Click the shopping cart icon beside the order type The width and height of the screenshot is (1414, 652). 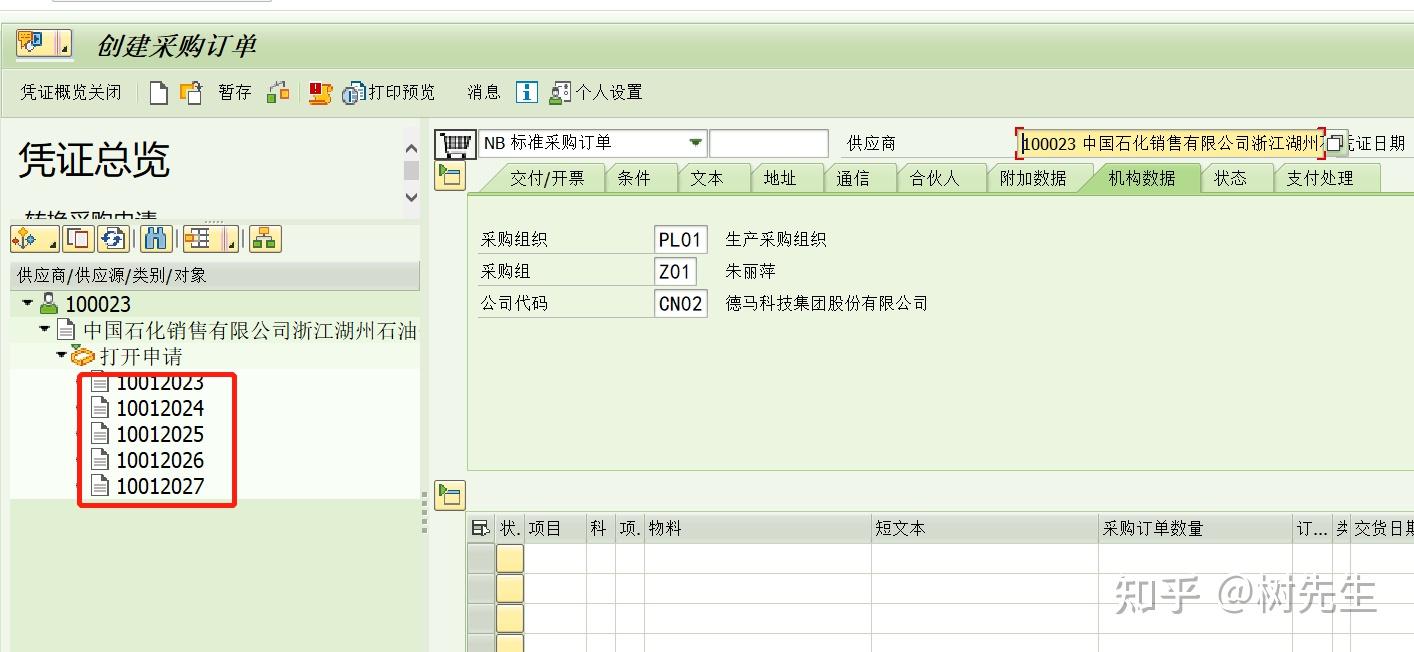(x=455, y=141)
